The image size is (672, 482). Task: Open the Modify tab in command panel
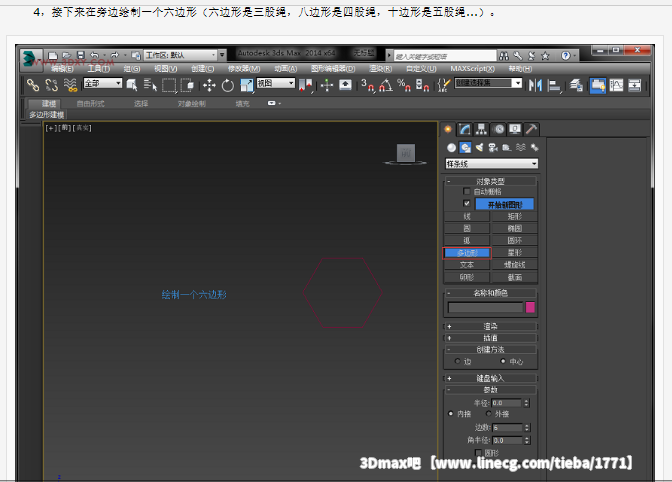coord(465,129)
